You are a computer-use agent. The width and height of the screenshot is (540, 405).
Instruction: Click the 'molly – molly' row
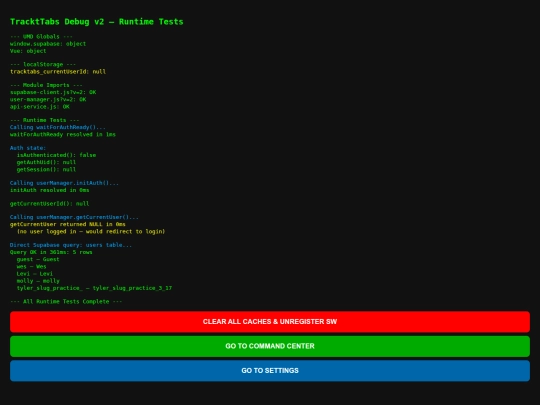(38, 281)
